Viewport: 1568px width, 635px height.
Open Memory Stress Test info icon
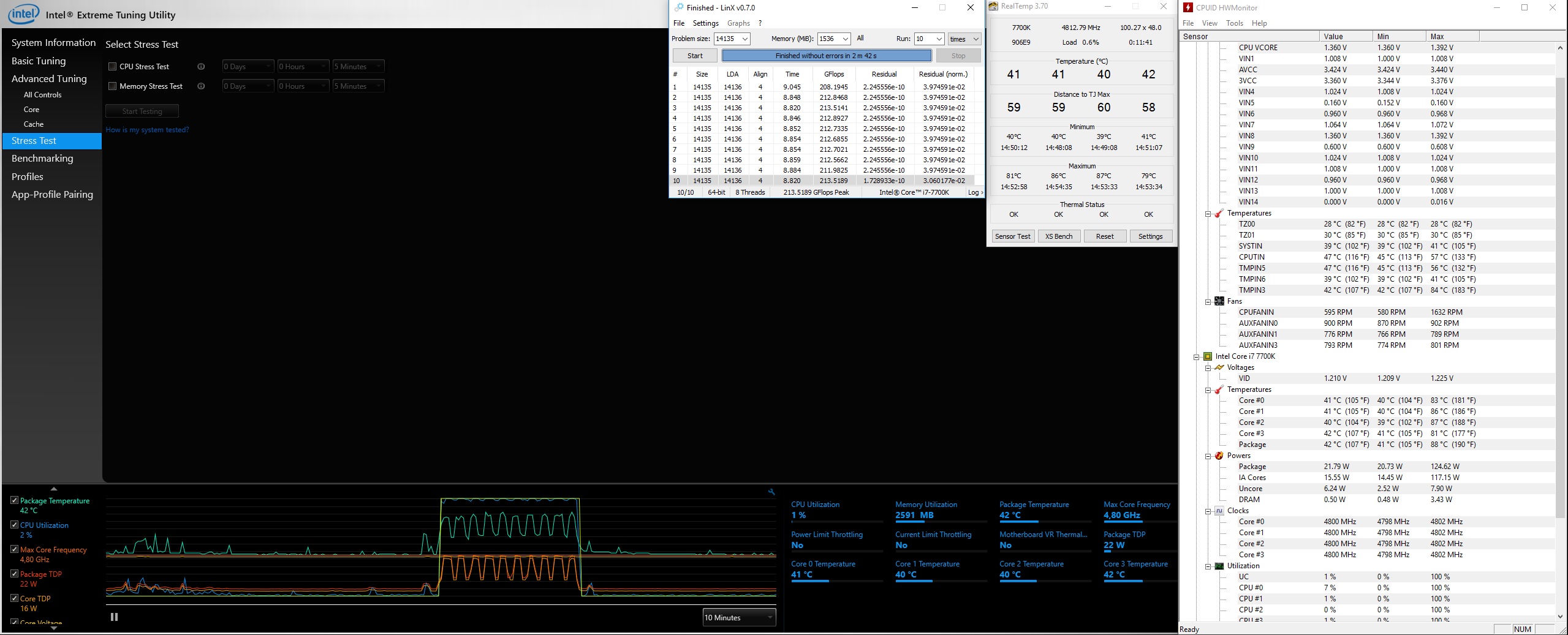click(x=201, y=86)
